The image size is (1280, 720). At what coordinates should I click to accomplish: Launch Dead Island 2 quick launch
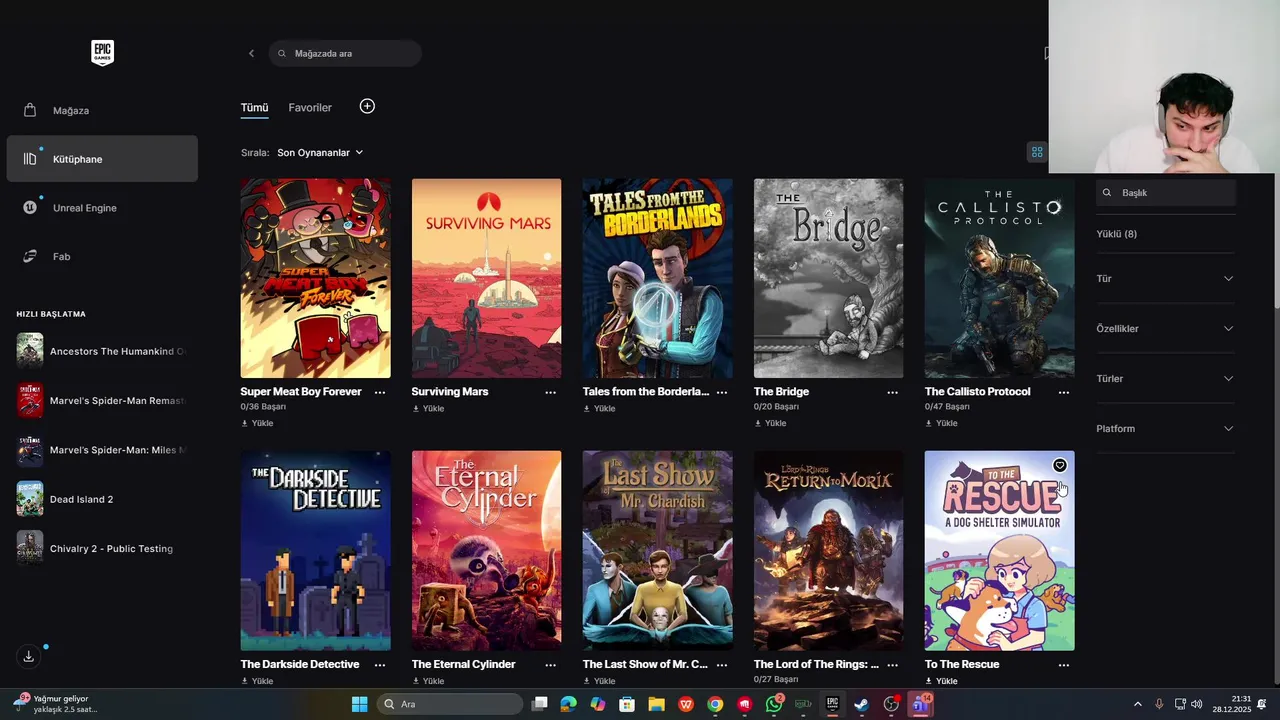pos(102,499)
